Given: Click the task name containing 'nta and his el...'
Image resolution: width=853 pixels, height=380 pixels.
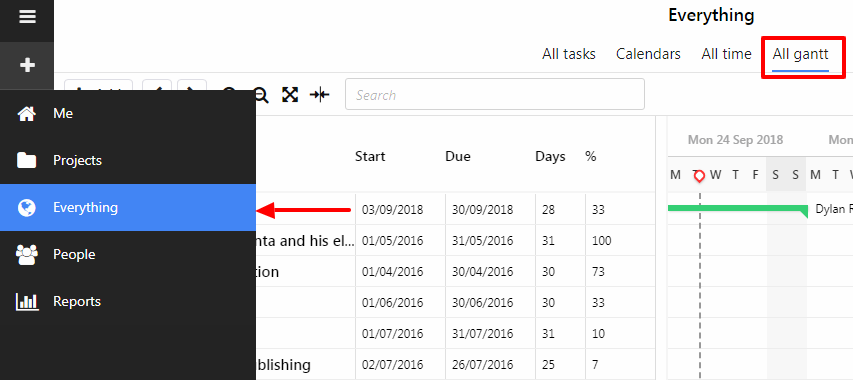Looking at the screenshot, I should [x=305, y=241].
